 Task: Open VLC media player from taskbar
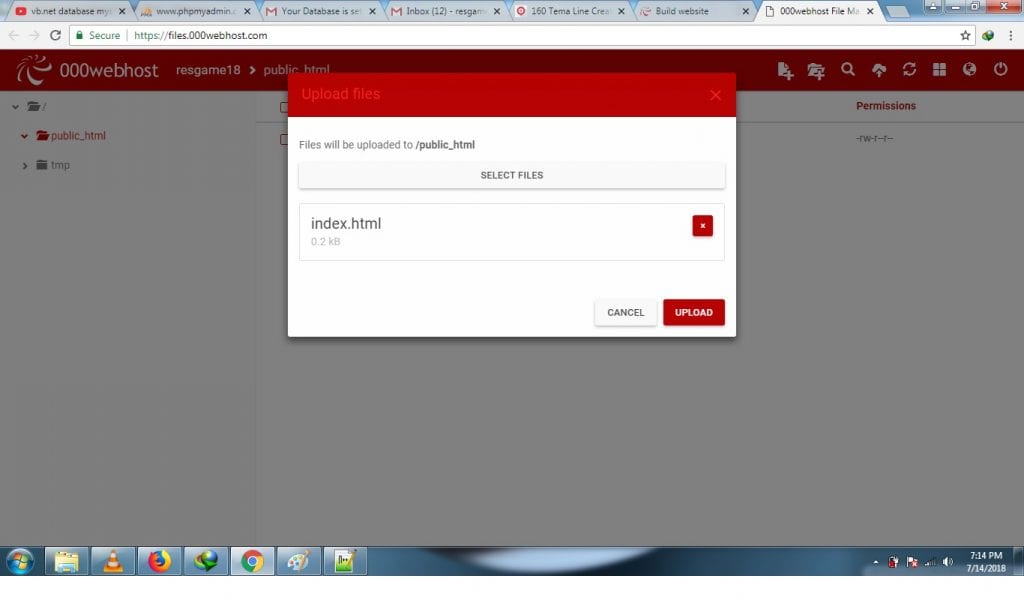[113, 561]
